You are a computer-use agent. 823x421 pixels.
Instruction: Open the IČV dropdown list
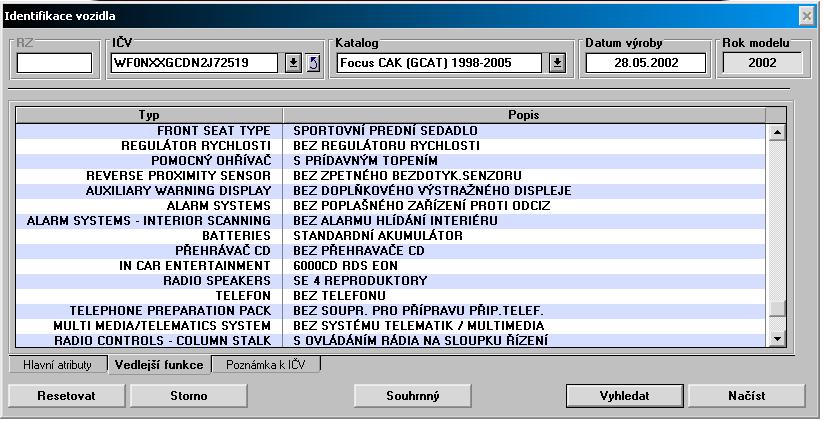click(293, 63)
